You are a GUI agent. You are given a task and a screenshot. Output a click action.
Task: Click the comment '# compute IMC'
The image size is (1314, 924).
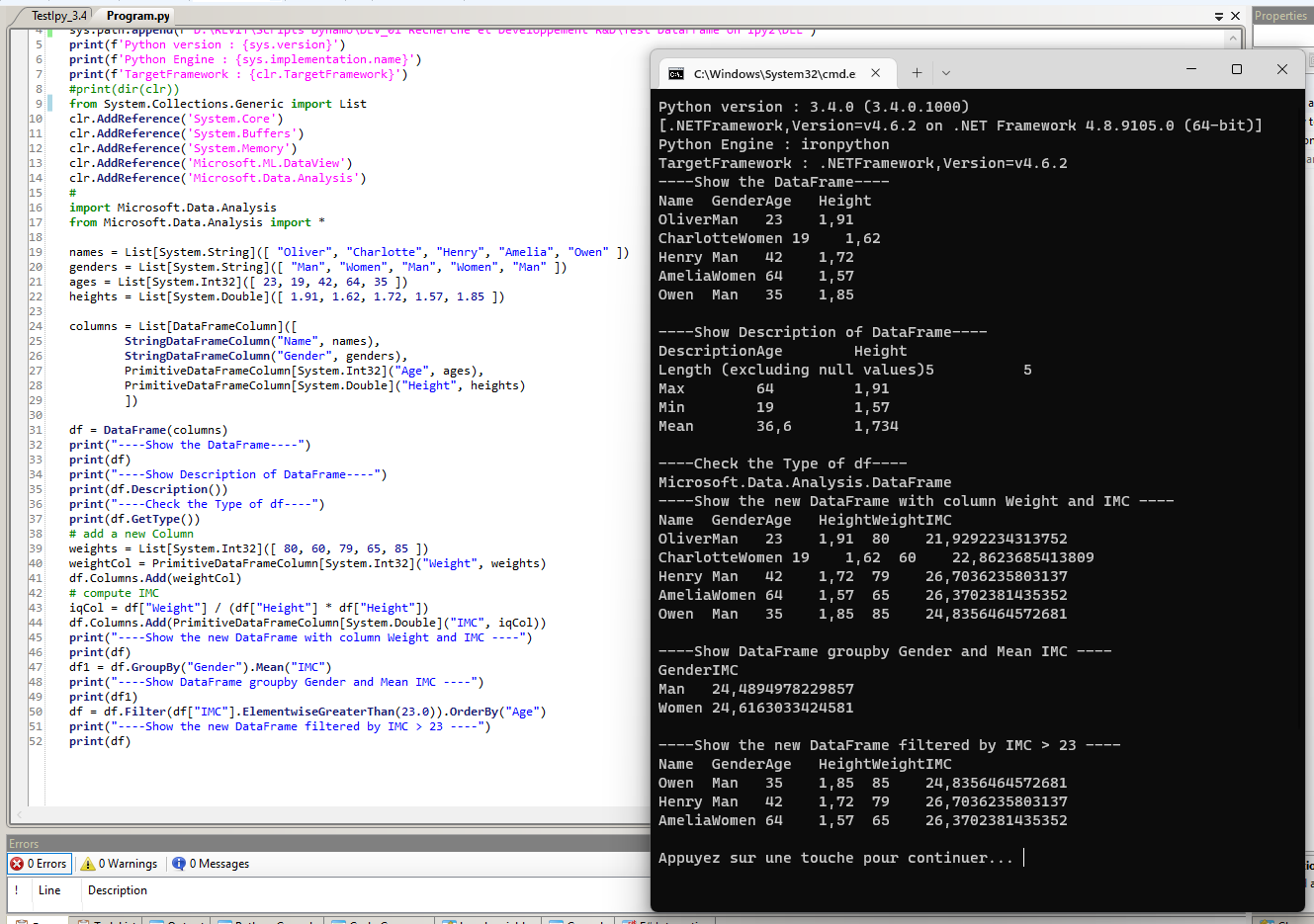pos(114,593)
